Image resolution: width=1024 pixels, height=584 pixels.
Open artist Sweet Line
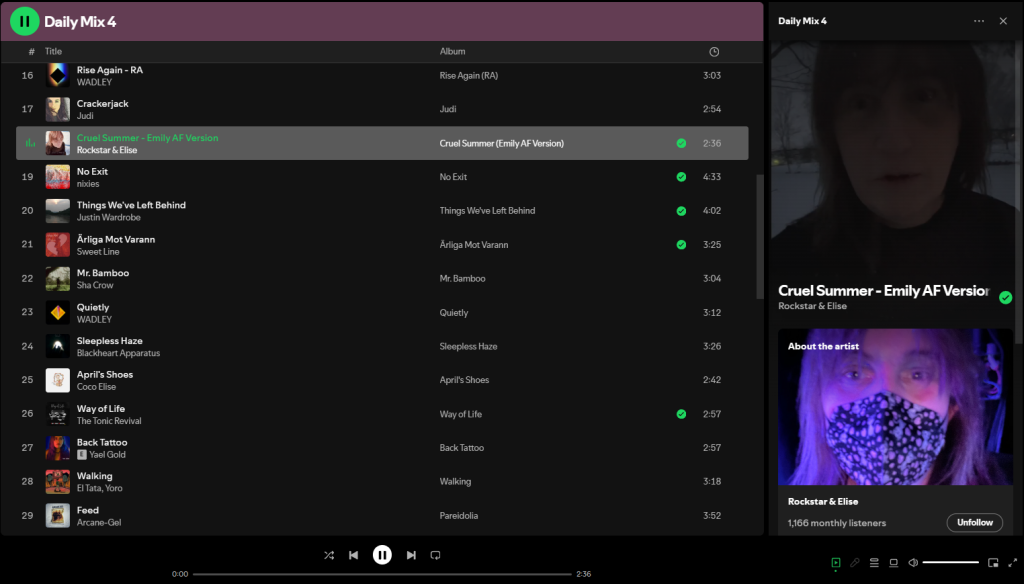tap(98, 251)
